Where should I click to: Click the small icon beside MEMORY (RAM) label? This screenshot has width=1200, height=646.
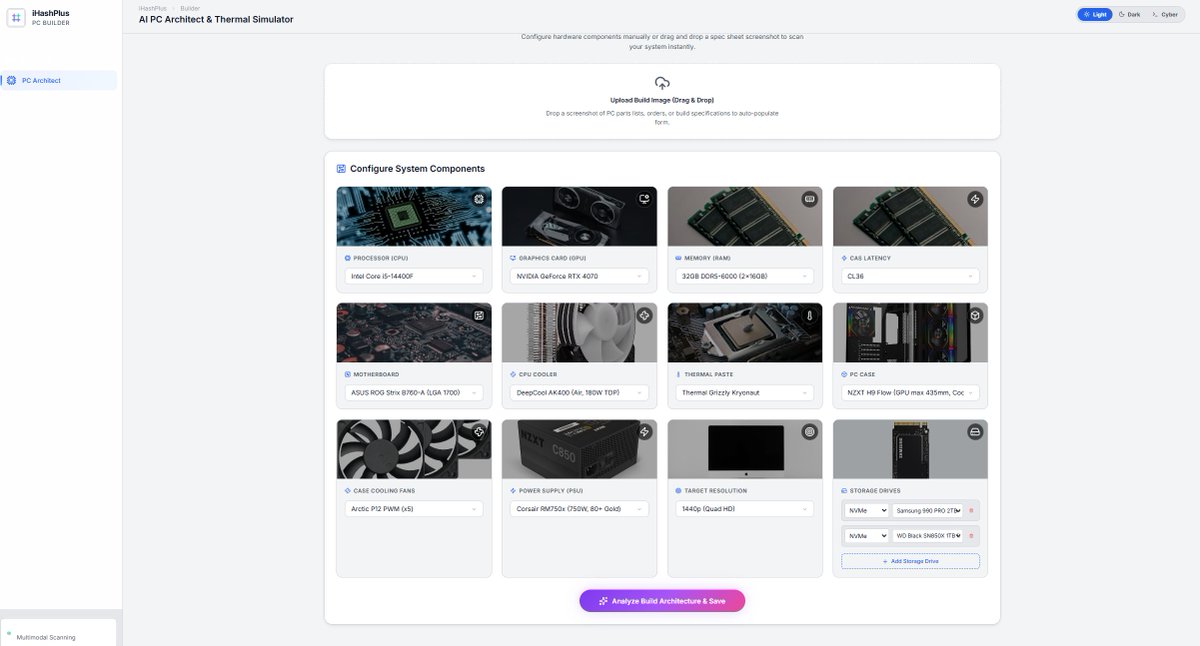pyautogui.click(x=678, y=258)
